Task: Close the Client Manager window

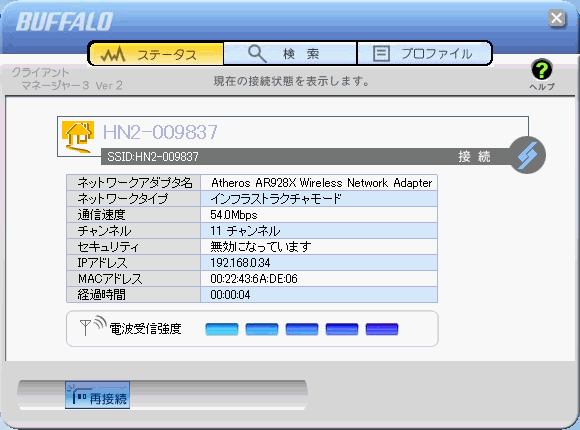Action: point(557,18)
